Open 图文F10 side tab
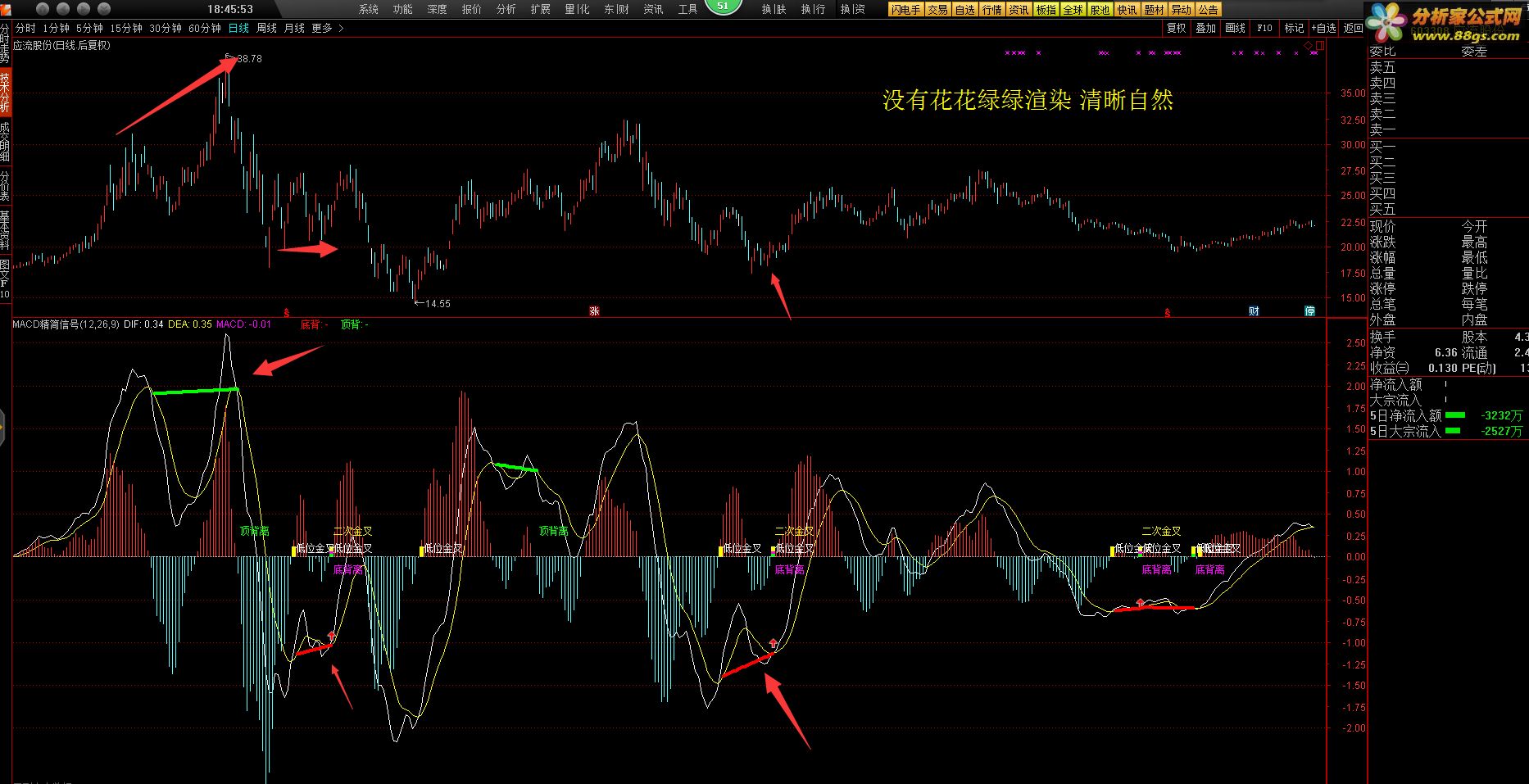 pyautogui.click(x=5, y=279)
